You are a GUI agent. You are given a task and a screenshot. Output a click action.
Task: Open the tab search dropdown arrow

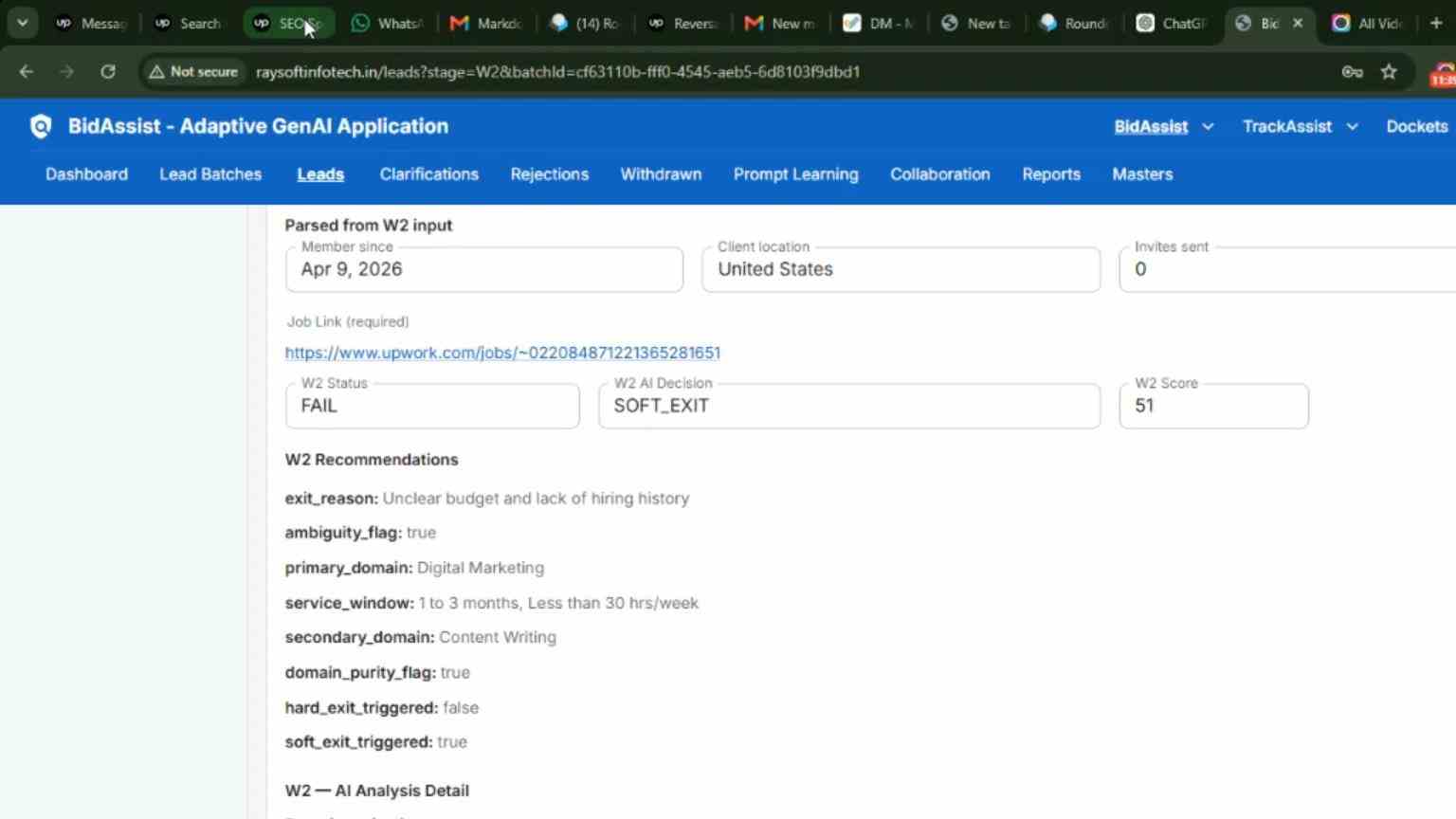point(22,23)
